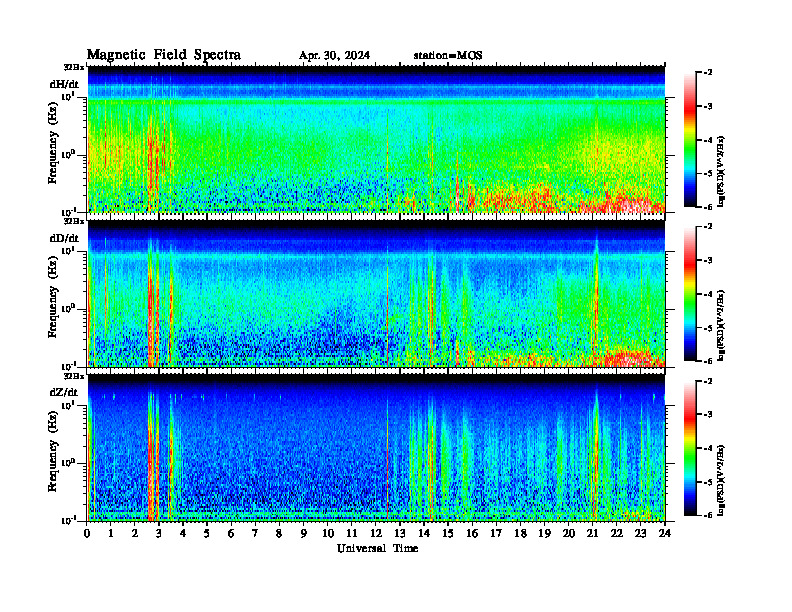Image resolution: width=792 pixels, height=612 pixels.
Task: Click the "Universal Time" axis title
Action: click(x=377, y=548)
